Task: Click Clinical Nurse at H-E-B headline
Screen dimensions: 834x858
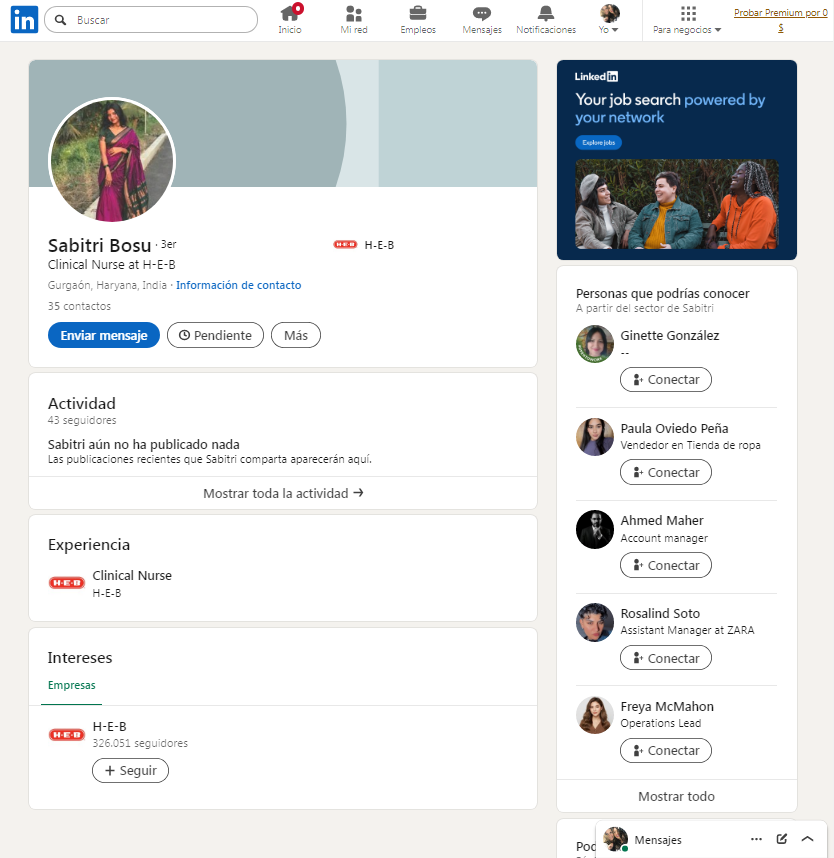Action: [x=112, y=265]
